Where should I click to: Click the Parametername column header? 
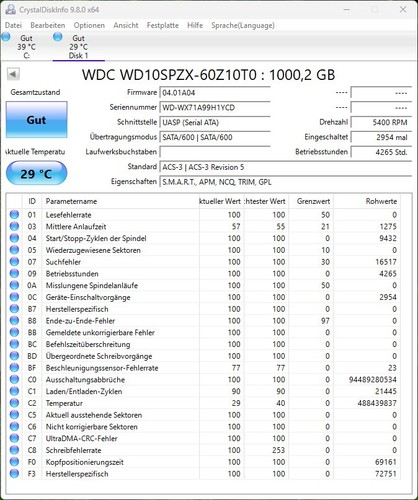click(121, 201)
